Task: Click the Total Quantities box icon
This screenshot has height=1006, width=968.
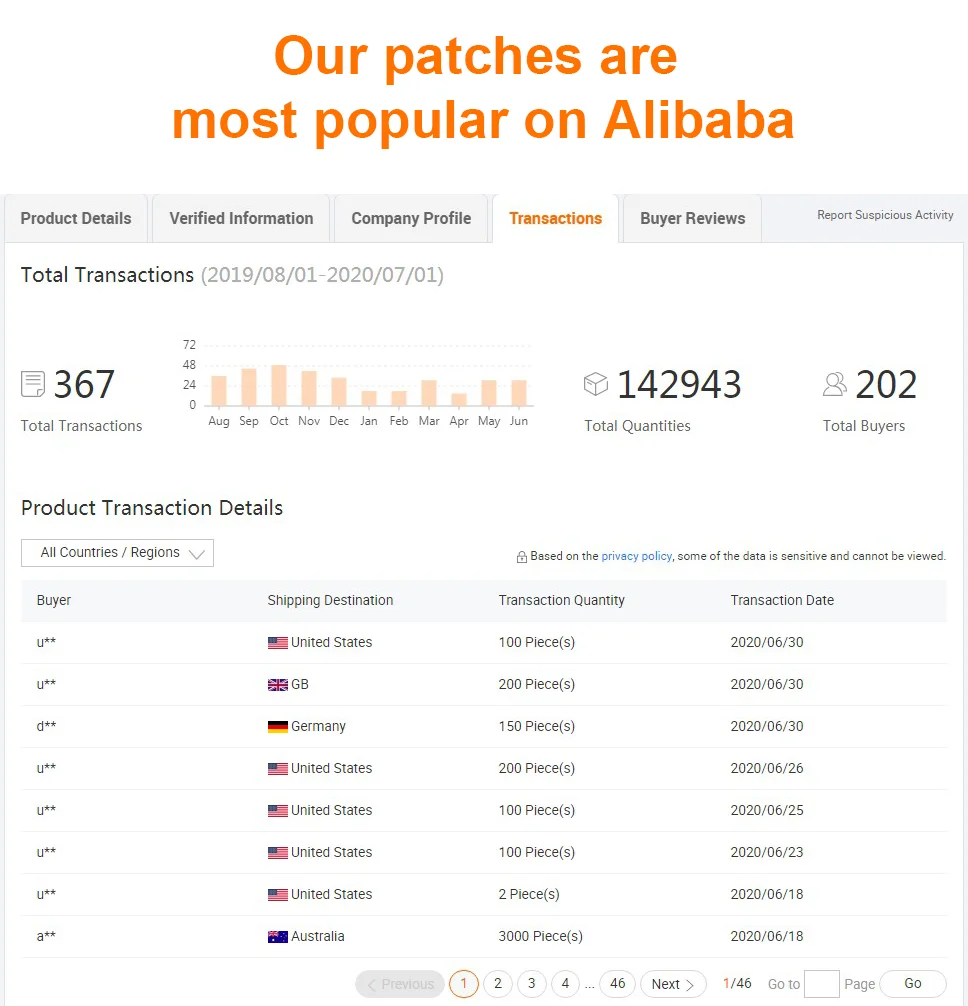Action: [x=596, y=384]
